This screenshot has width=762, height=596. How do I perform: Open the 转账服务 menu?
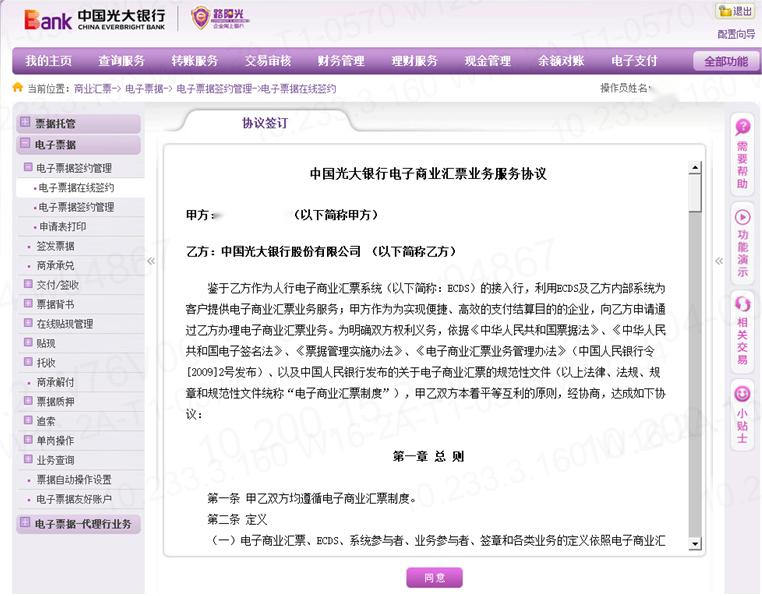pyautogui.click(x=194, y=61)
